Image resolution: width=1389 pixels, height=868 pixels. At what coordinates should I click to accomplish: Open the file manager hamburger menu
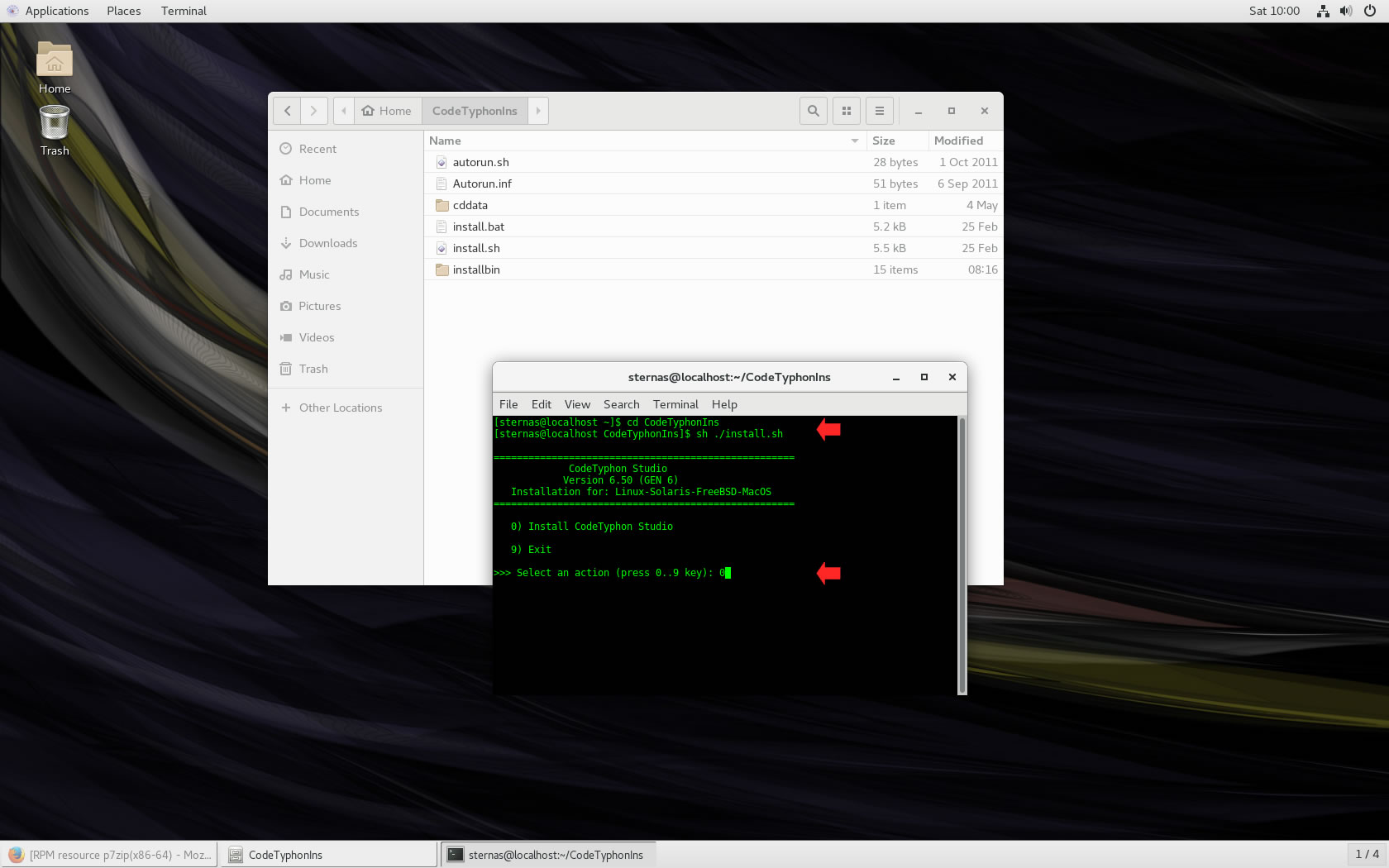click(880, 111)
